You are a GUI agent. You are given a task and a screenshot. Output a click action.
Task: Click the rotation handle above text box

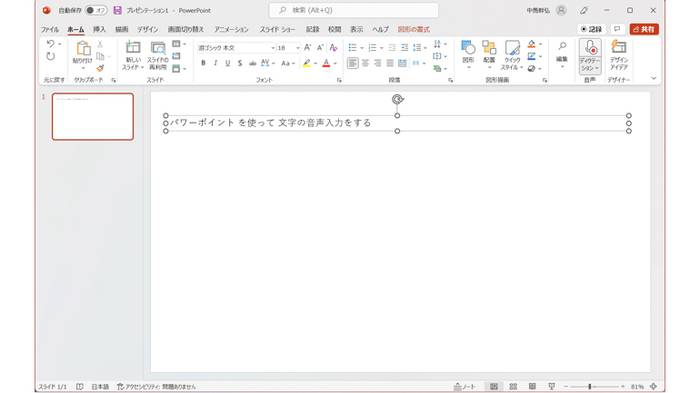pos(397,99)
